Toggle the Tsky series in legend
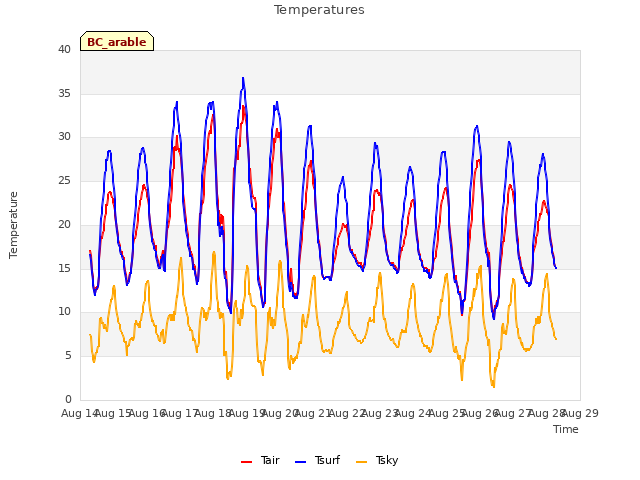 377,460
